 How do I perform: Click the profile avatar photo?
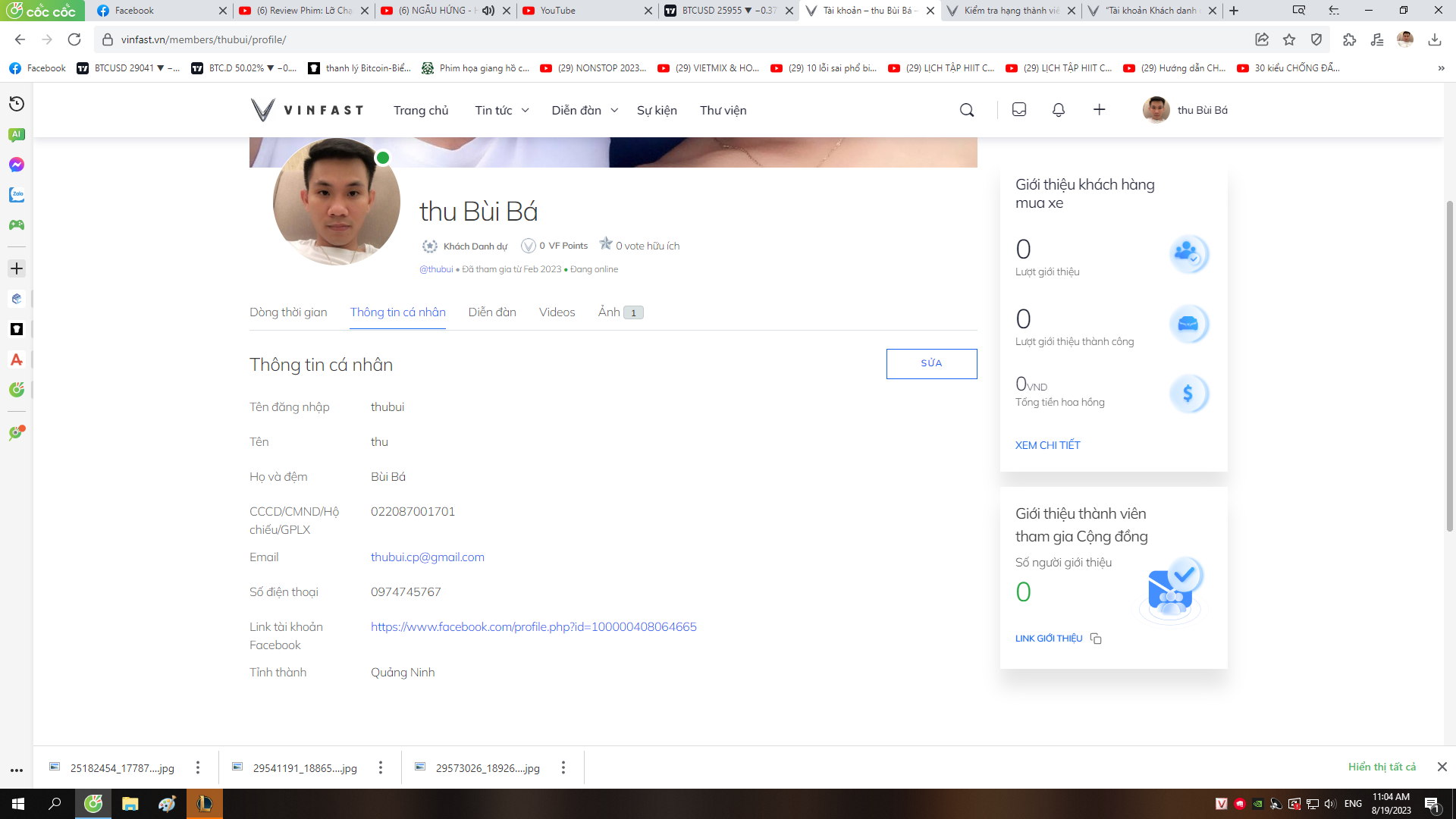click(337, 202)
